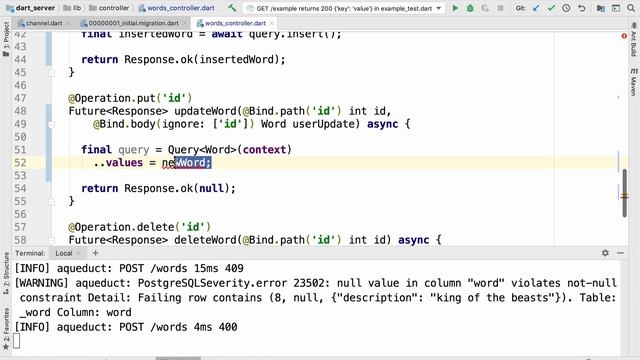Click controller folder breadcrumb
The height and width of the screenshot is (360, 640).
[109, 8]
